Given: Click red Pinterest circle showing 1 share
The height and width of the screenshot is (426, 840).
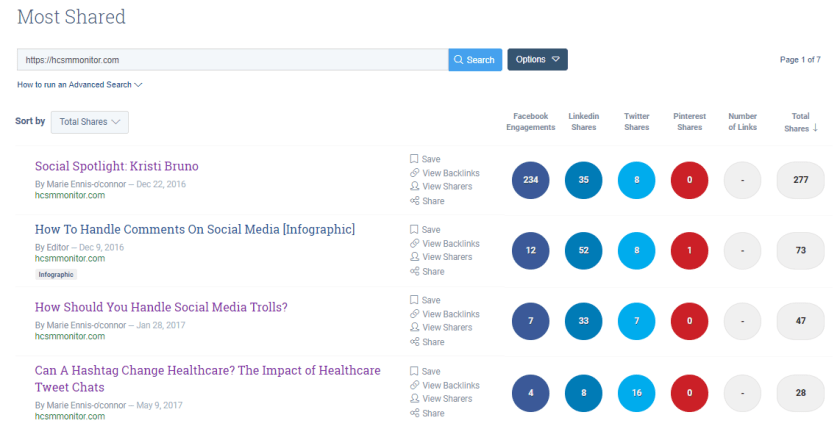Looking at the screenshot, I should pos(689,250).
